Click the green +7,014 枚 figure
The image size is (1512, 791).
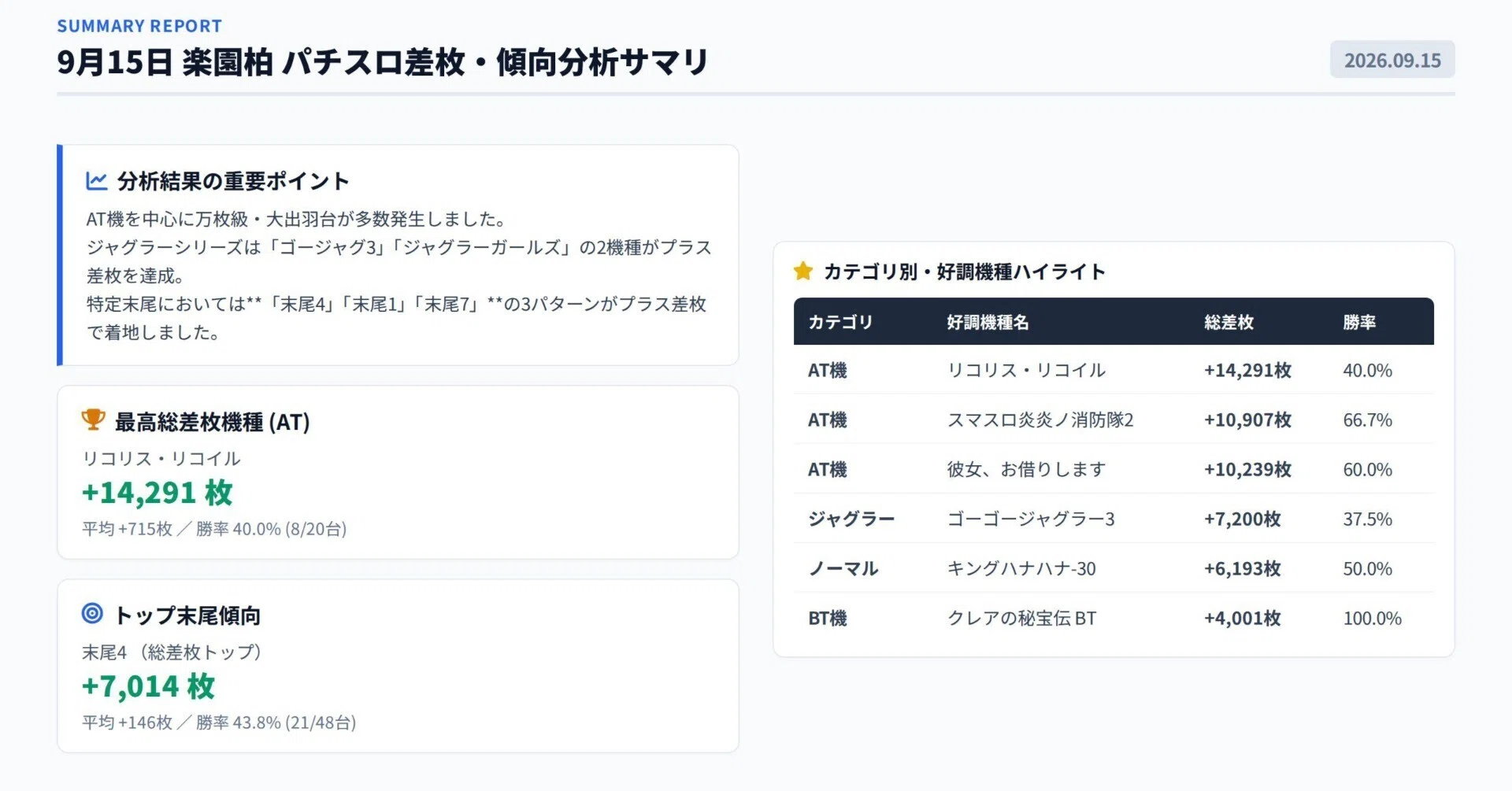point(148,686)
